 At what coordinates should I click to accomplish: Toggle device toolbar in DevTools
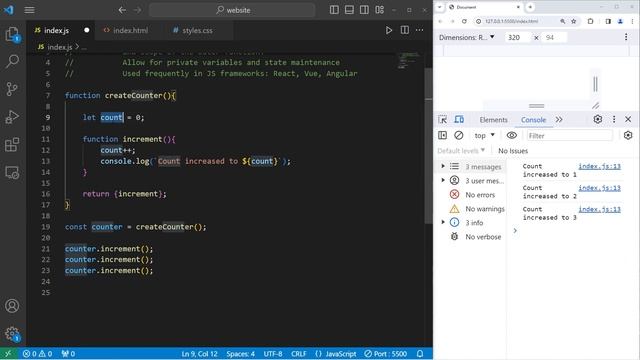tap(459, 120)
